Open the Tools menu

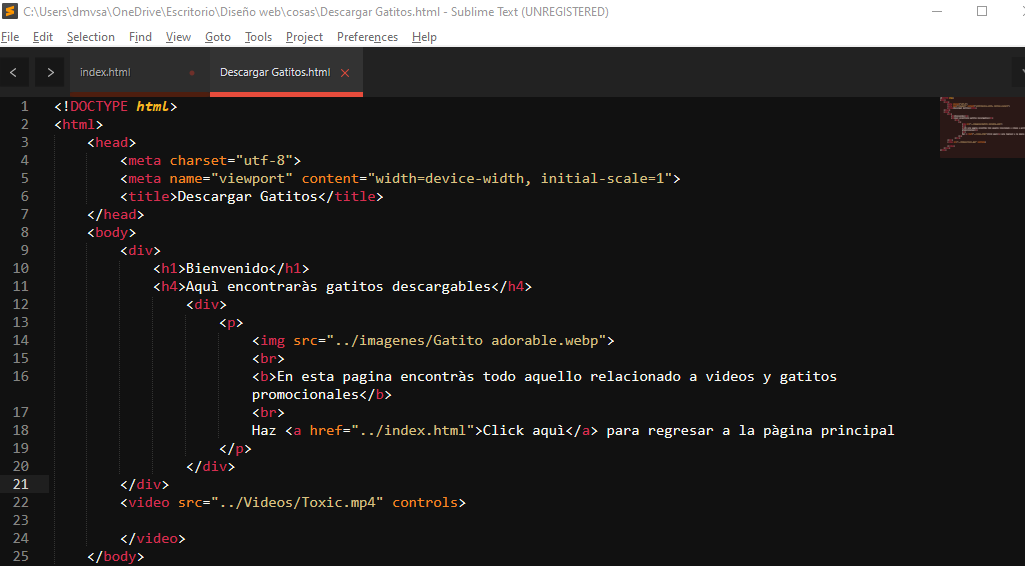258,37
